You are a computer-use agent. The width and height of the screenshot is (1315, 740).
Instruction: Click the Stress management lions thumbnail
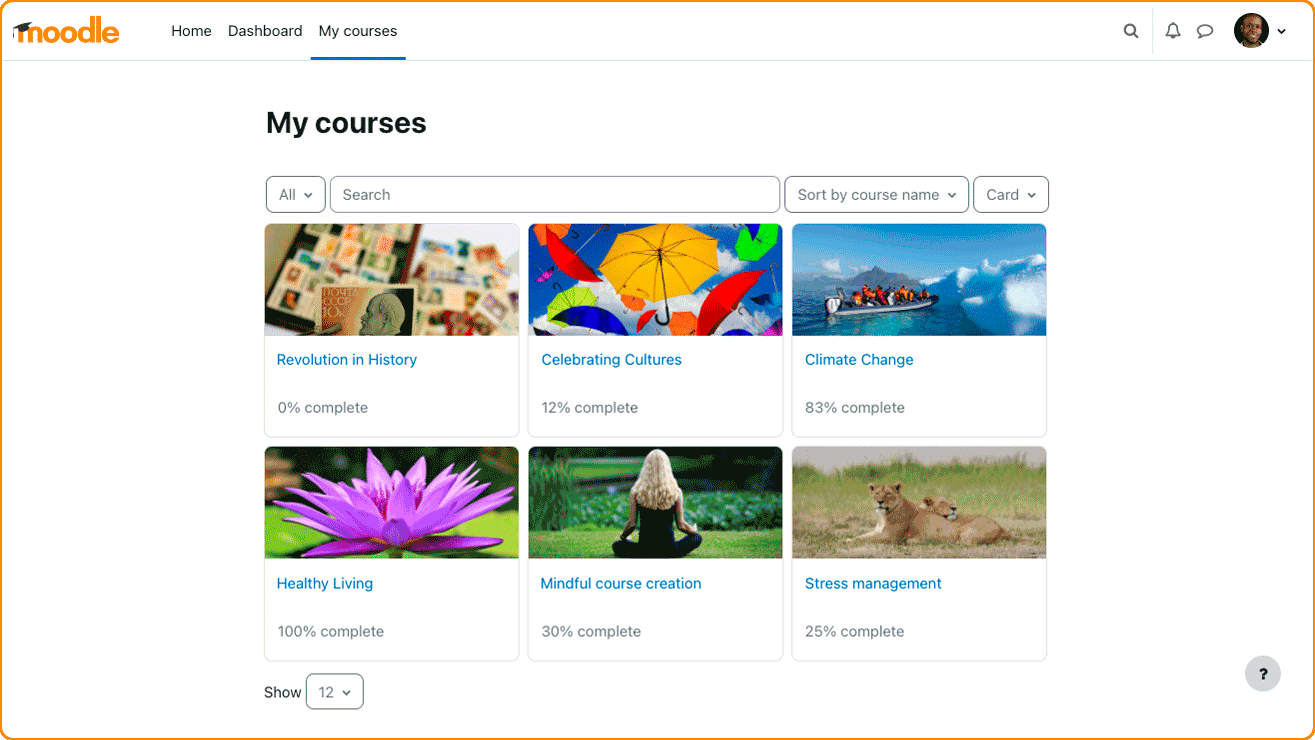[919, 502]
